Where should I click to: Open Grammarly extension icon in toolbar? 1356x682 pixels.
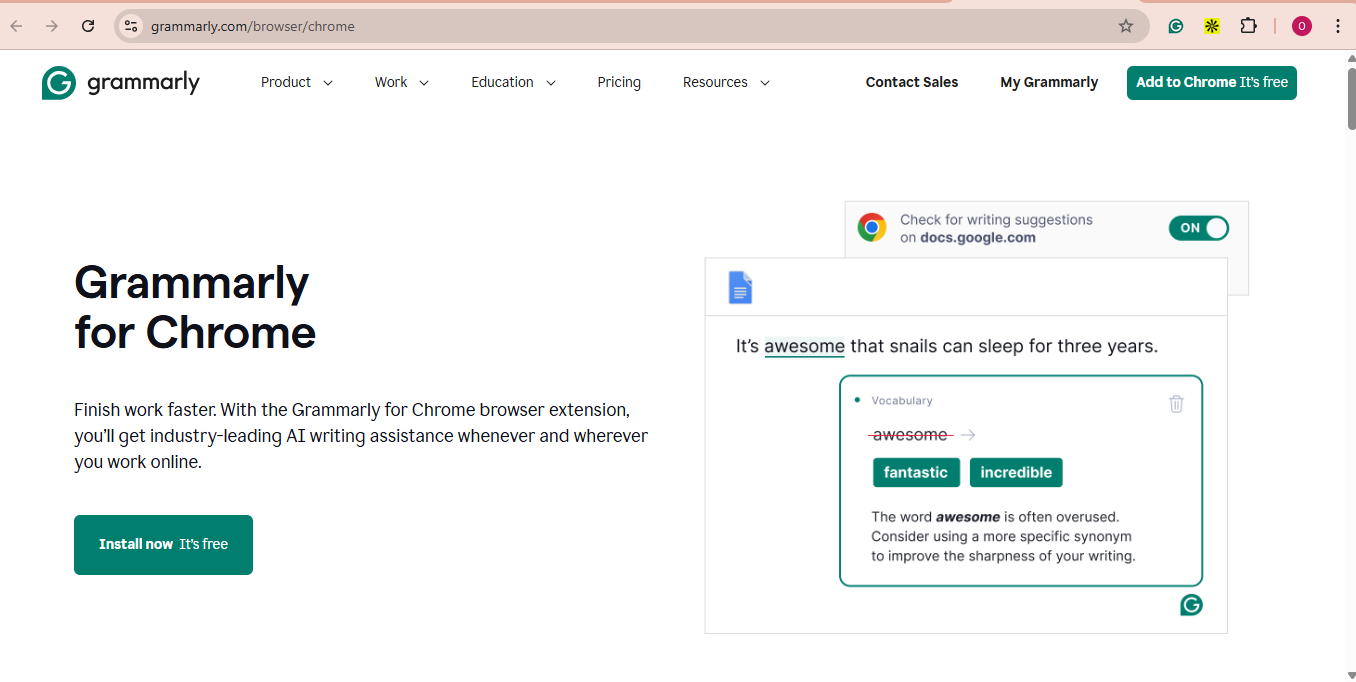click(1176, 26)
